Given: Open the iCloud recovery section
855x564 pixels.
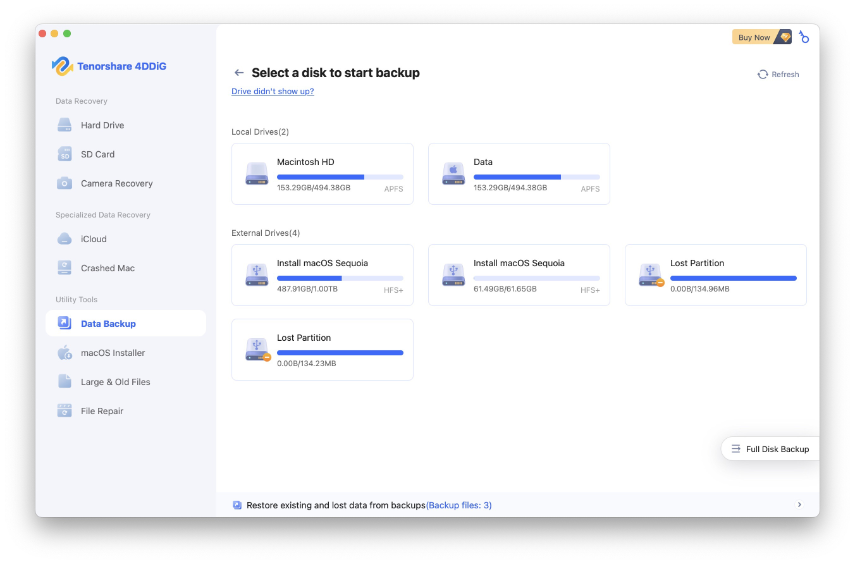Looking at the screenshot, I should 125,239.
